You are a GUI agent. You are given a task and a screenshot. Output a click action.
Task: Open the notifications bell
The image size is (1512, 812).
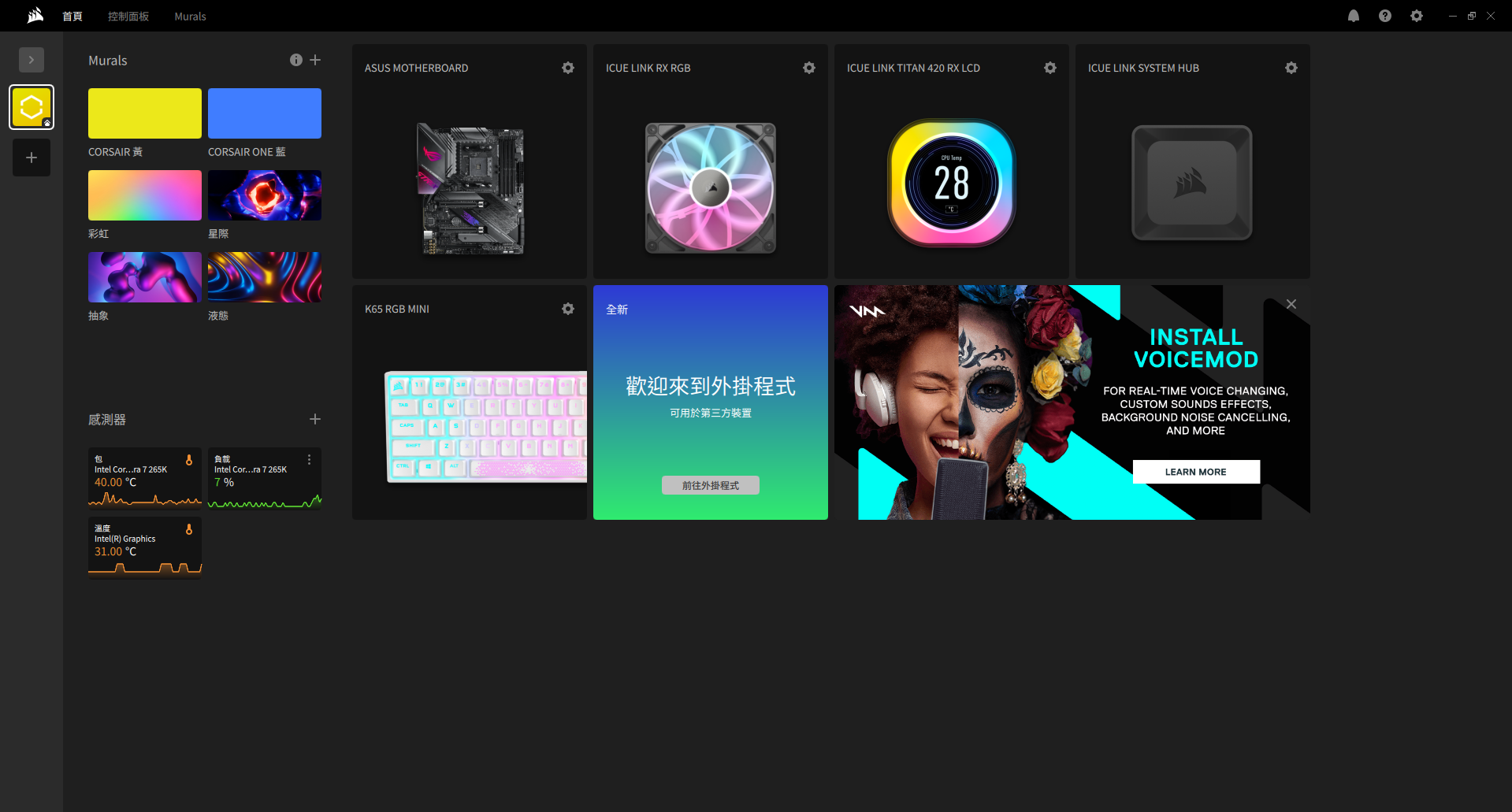[1354, 16]
